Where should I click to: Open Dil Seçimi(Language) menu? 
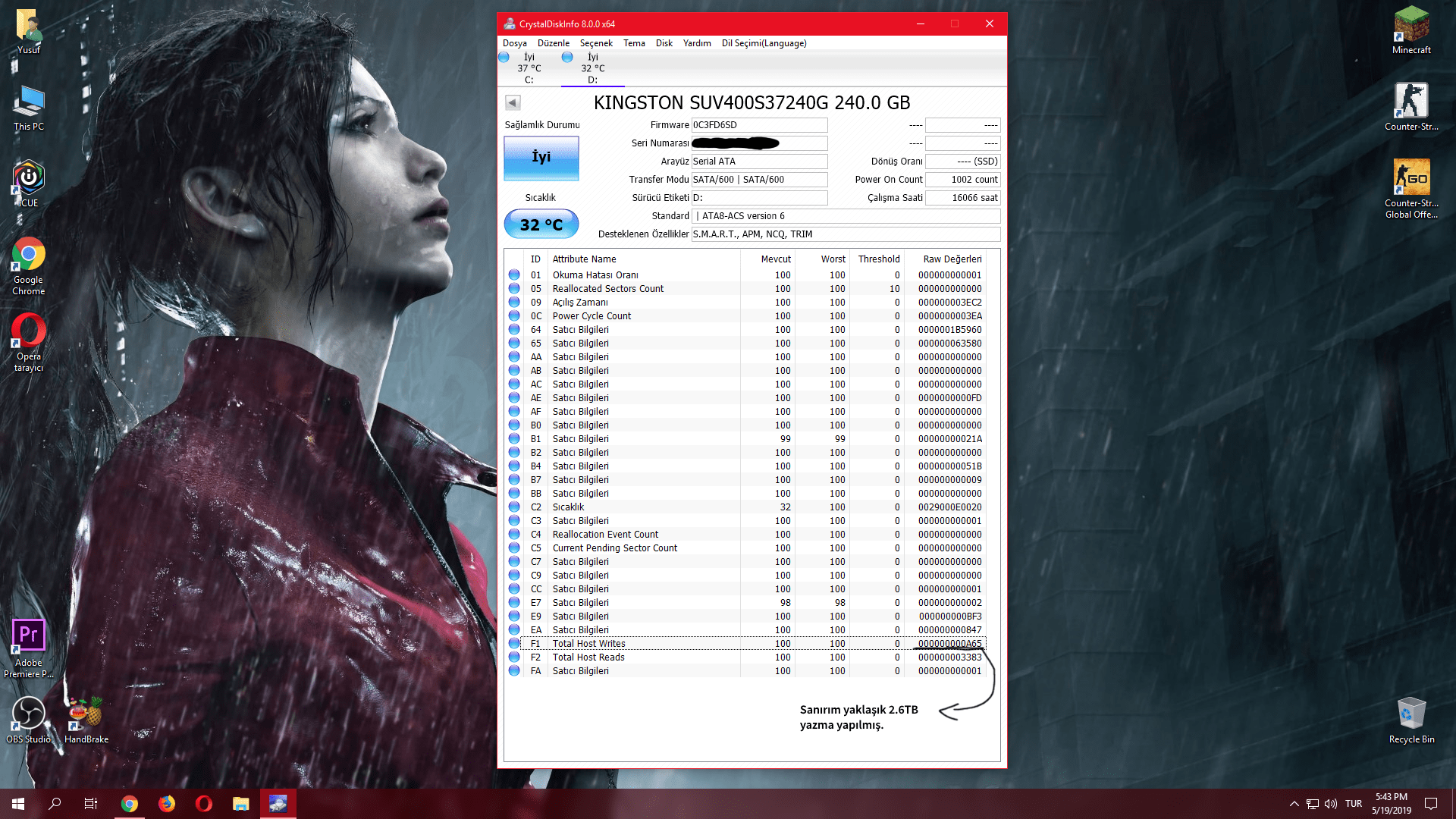(764, 43)
